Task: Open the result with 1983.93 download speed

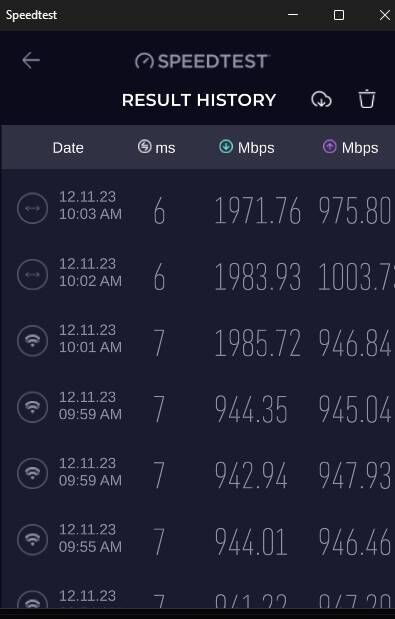Action: pos(198,275)
